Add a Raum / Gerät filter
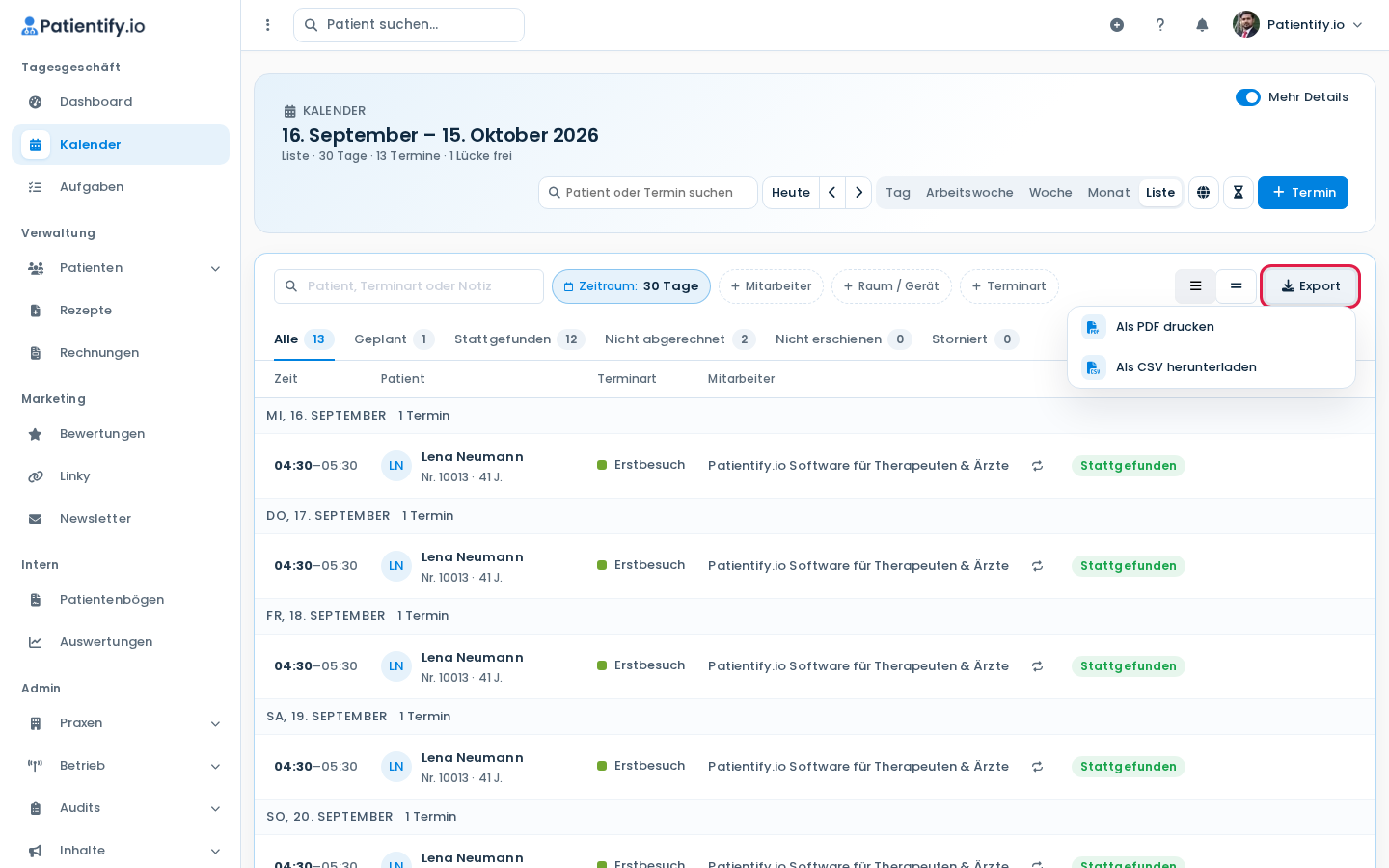Image resolution: width=1389 pixels, height=868 pixels. [891, 286]
